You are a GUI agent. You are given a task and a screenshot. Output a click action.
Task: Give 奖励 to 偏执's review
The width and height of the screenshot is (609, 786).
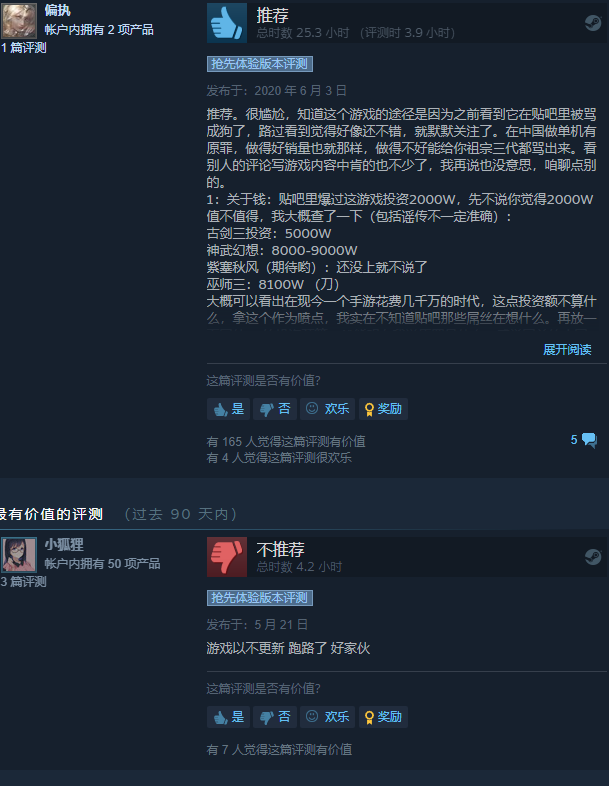point(383,409)
